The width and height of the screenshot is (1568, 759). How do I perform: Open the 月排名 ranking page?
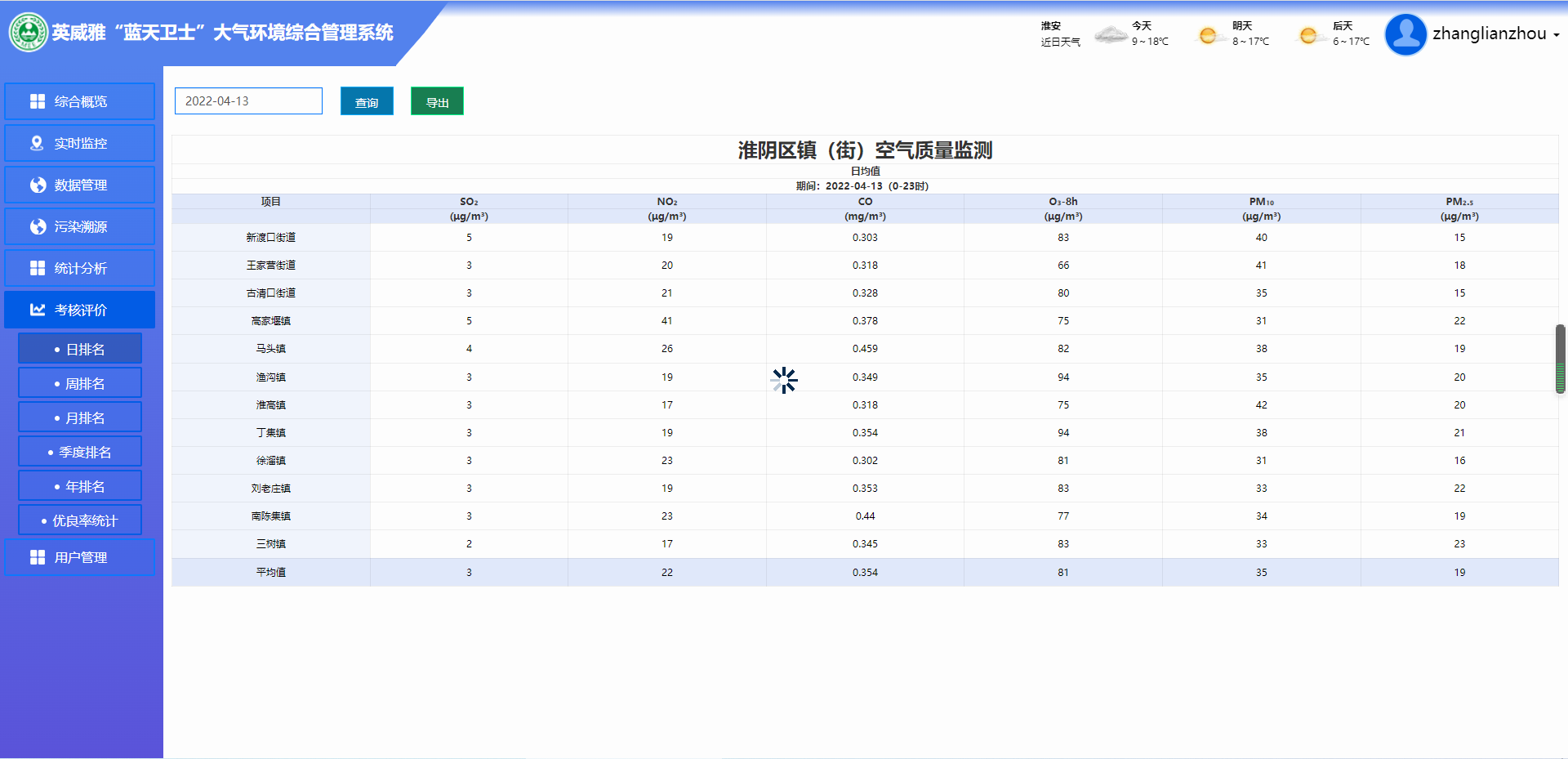(x=80, y=417)
